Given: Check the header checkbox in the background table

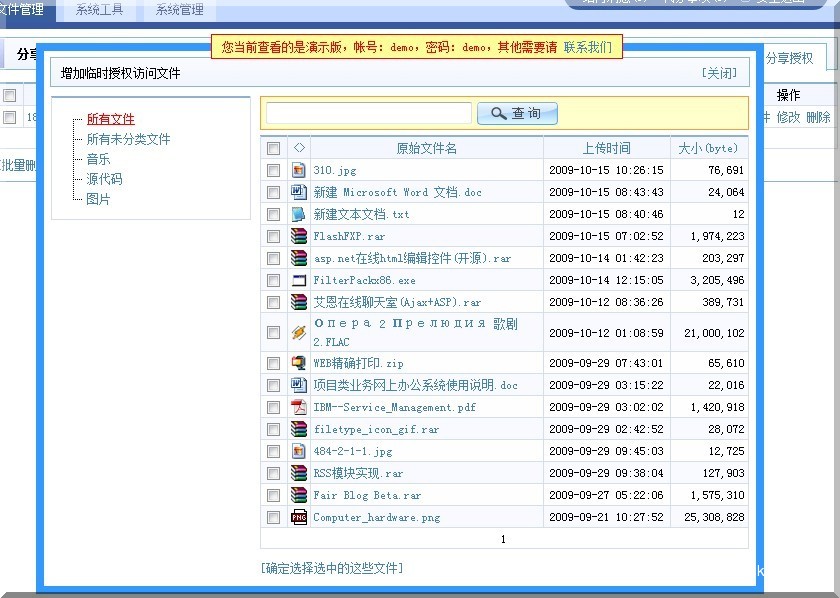Looking at the screenshot, I should pos(10,95).
